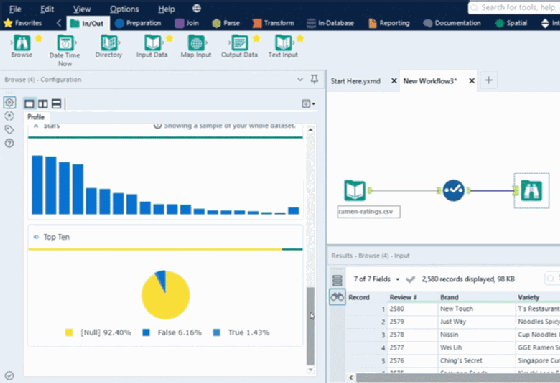Switch to the Documentation tool category

(452, 23)
